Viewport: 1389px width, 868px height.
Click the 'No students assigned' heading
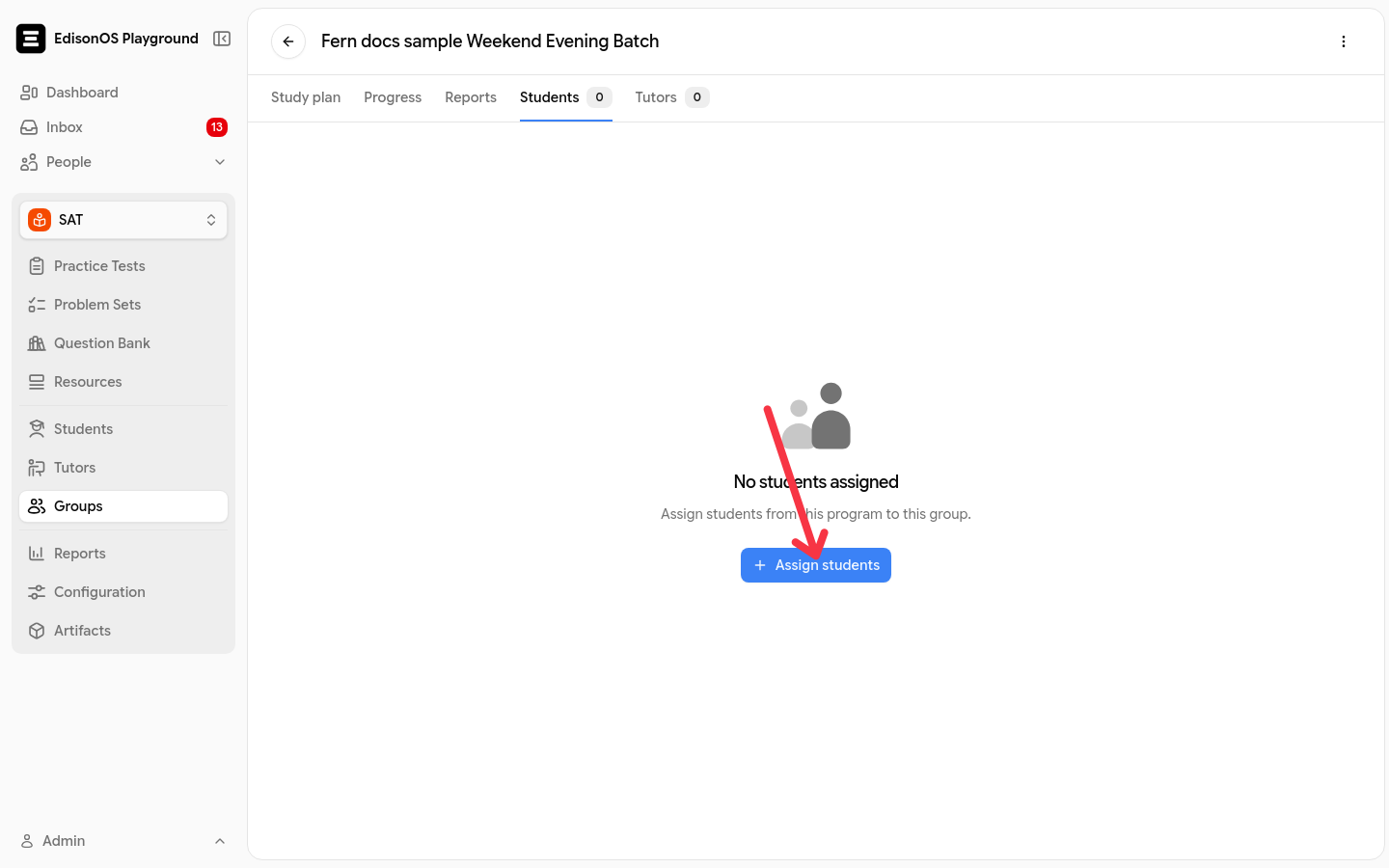816,482
